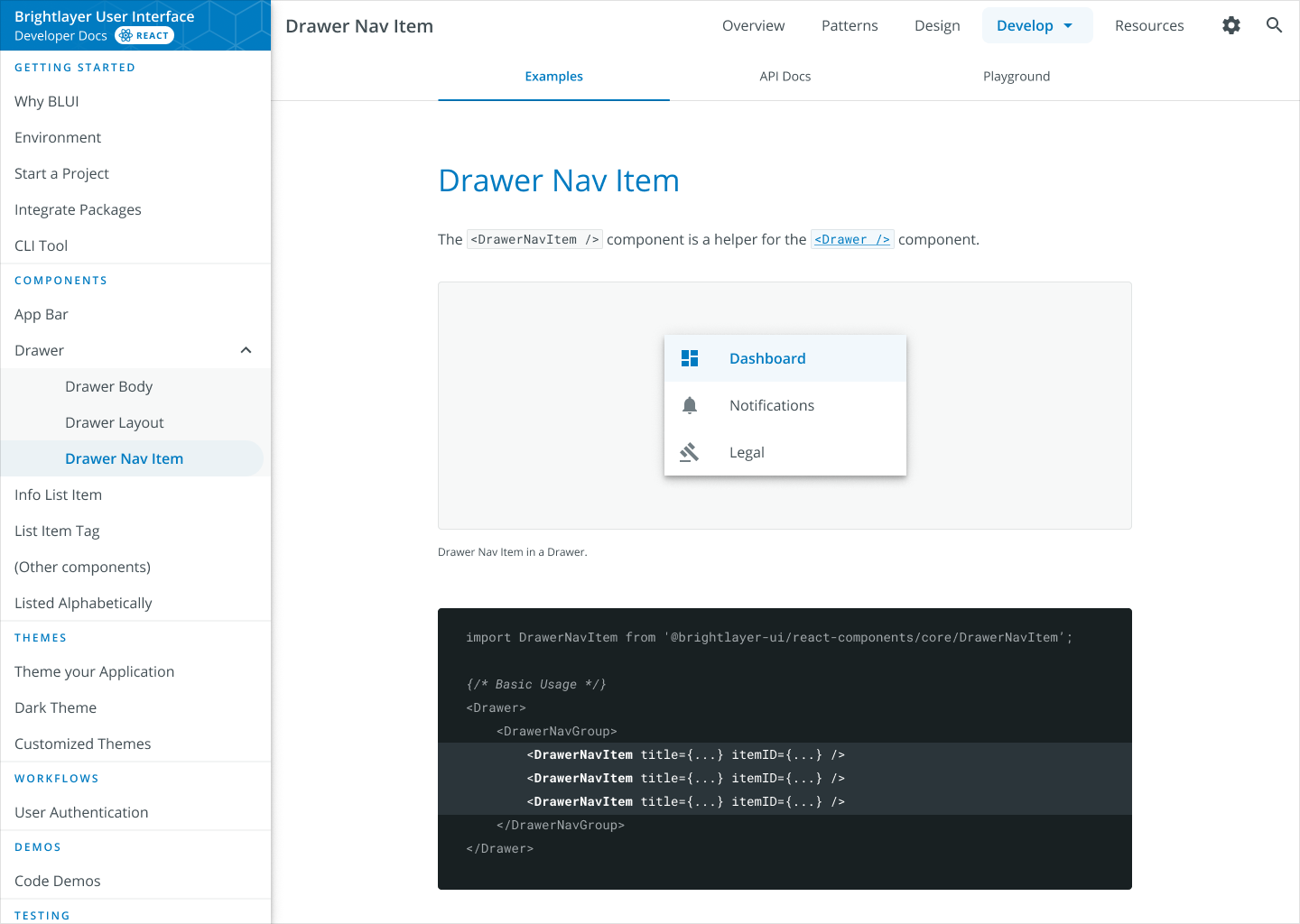Open List Item Tag page
The width and height of the screenshot is (1300, 924).
tap(135, 531)
